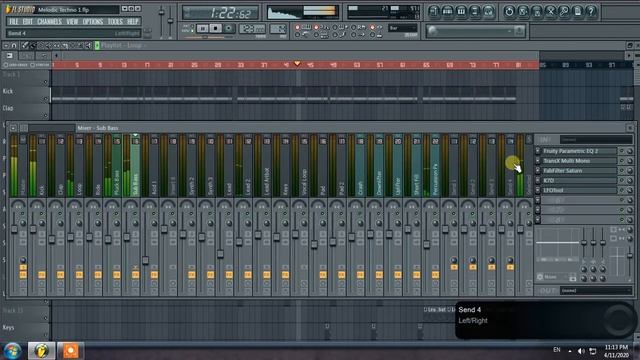Open the CHANNELS menu
Viewport: 640px width, 360px height.
point(49,22)
